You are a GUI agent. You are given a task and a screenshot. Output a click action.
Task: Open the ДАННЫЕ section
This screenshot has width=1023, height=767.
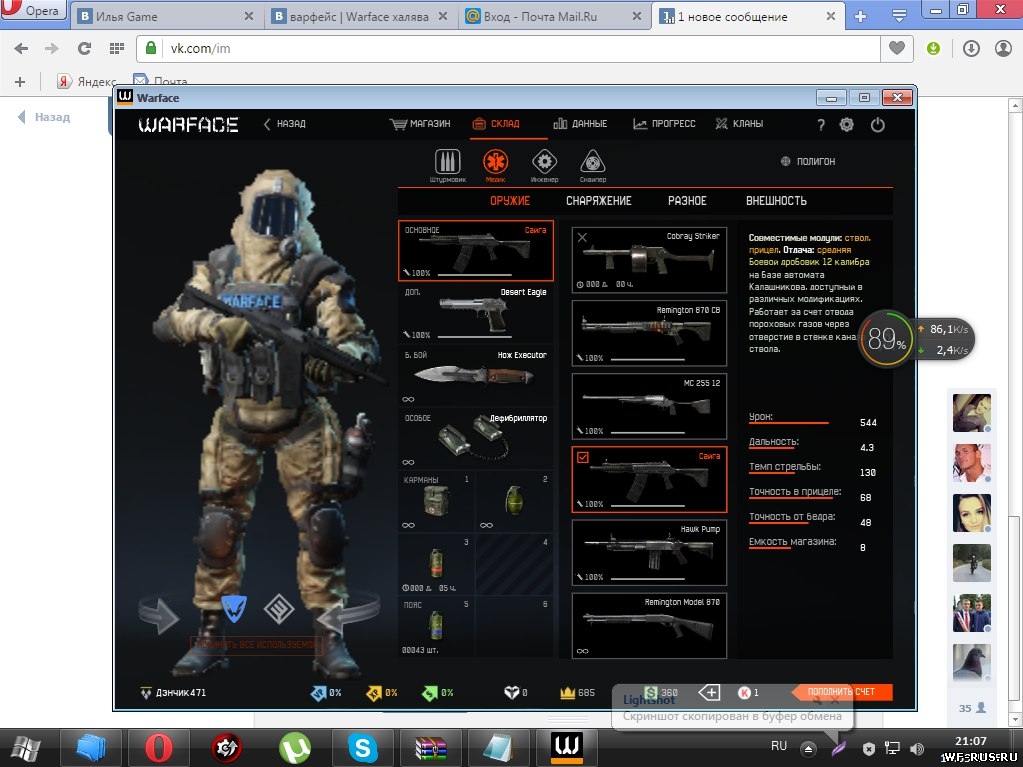coord(581,124)
